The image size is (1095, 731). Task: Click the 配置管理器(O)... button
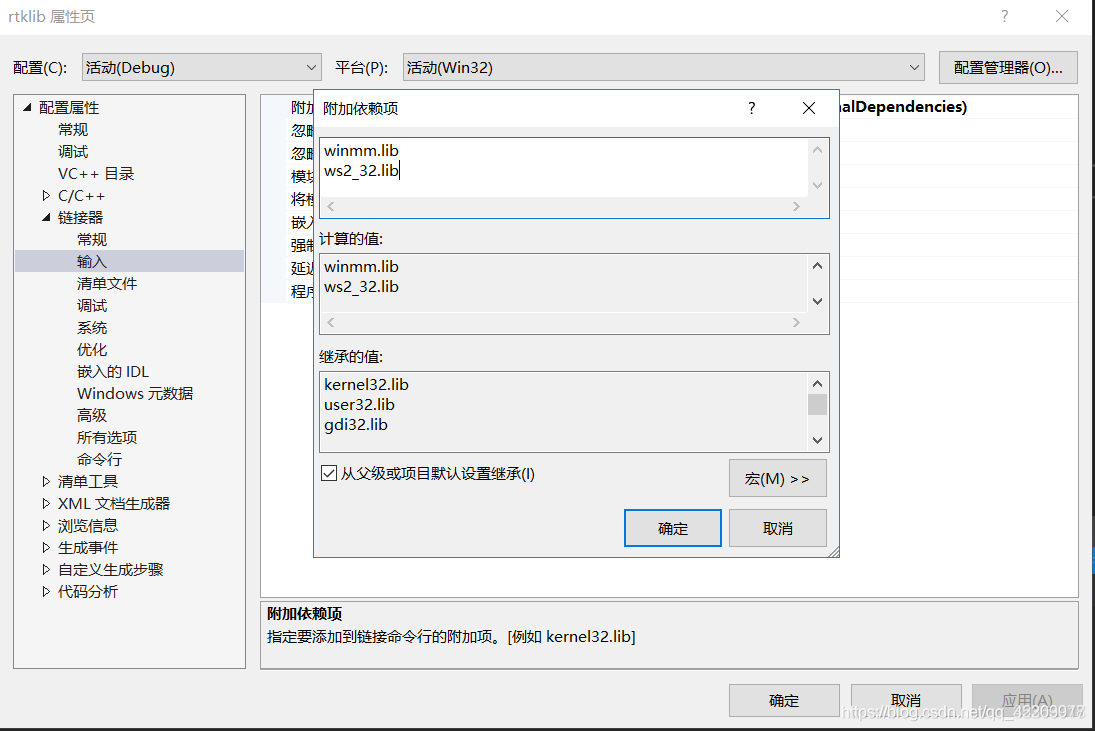pos(1008,67)
